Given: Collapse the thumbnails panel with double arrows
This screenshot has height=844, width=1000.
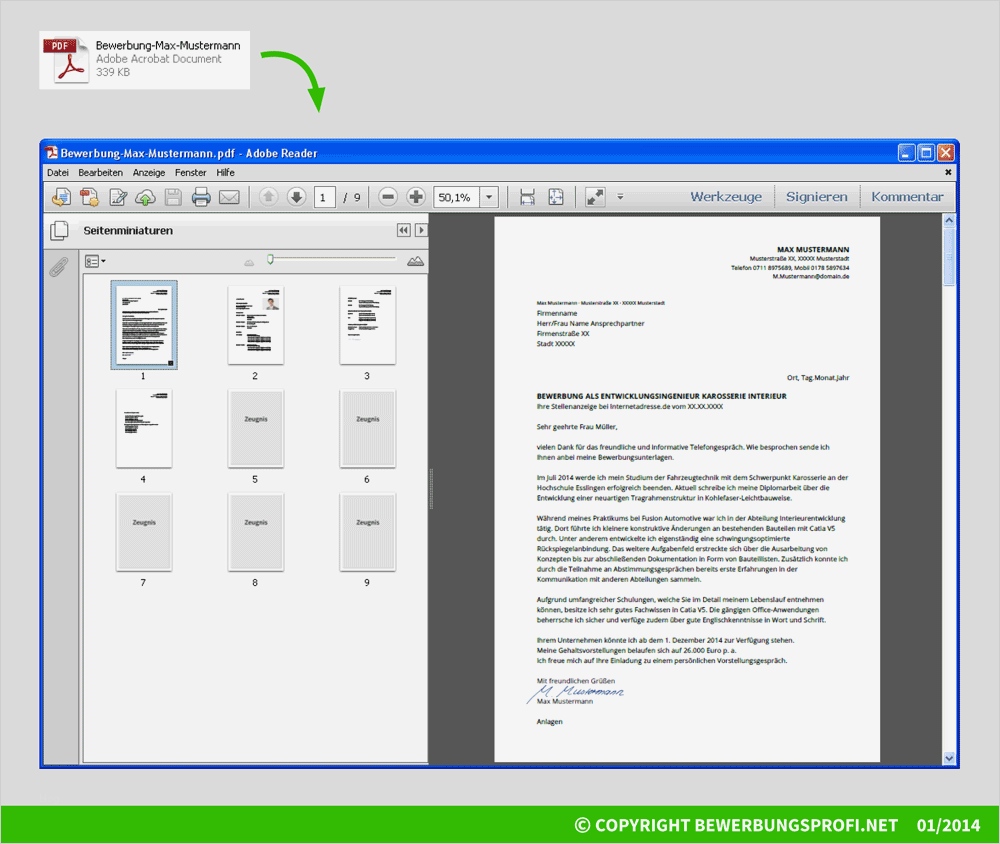Looking at the screenshot, I should tap(403, 230).
